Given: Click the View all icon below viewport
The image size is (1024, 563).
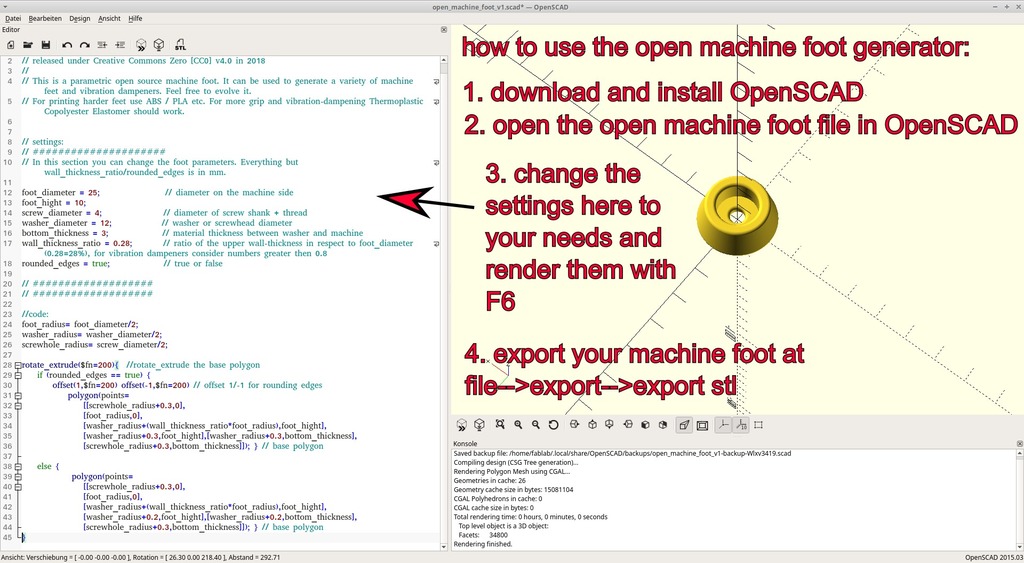Looking at the screenshot, I should coord(499,425).
